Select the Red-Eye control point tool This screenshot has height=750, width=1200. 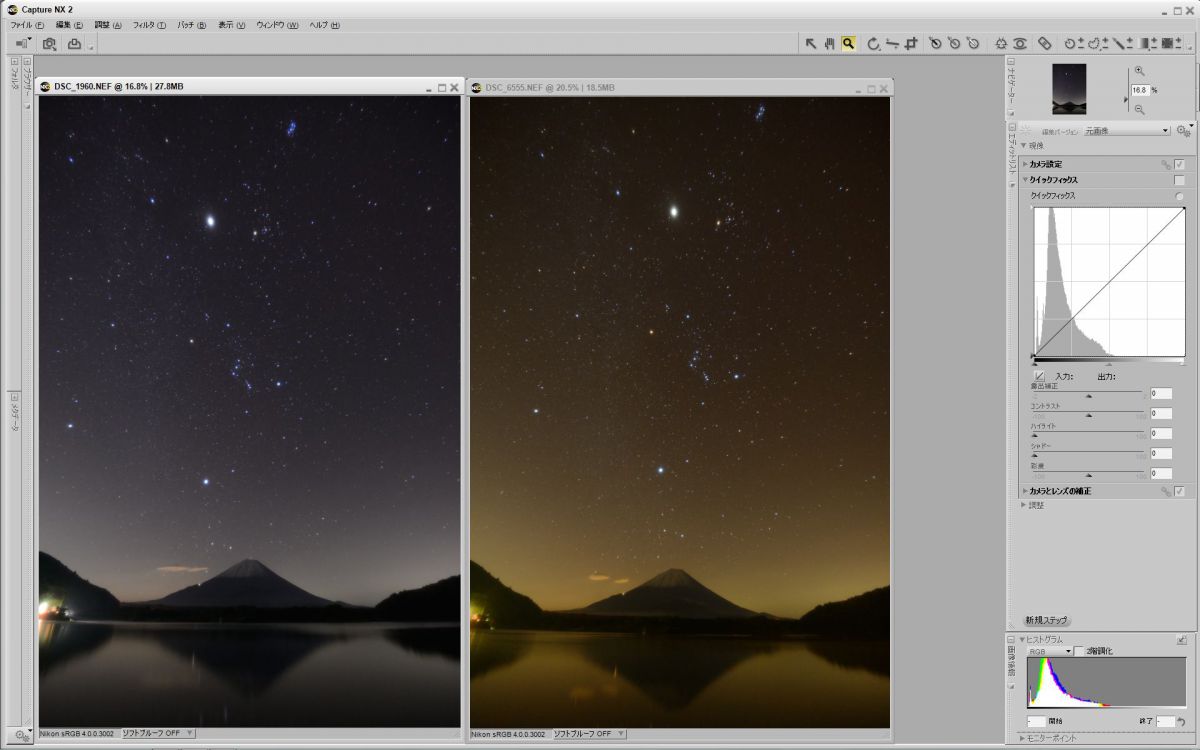click(x=1019, y=43)
